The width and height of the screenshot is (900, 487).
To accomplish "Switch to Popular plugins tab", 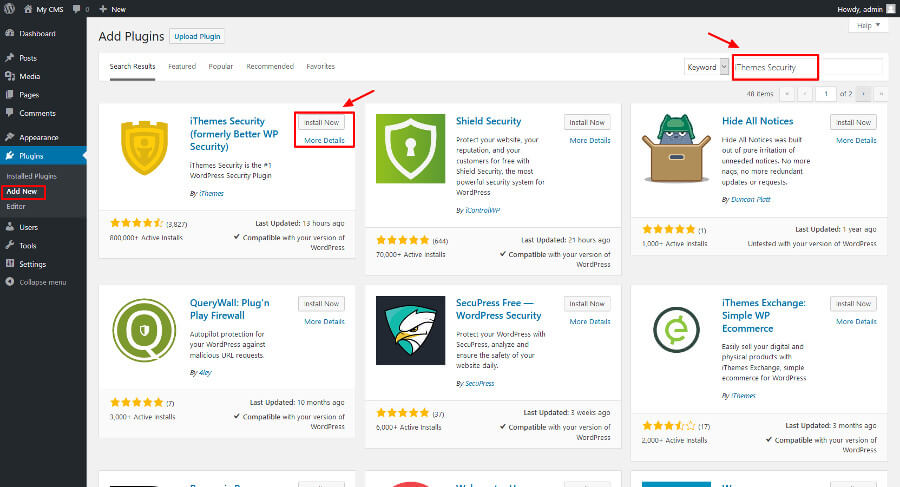I will tap(220, 67).
